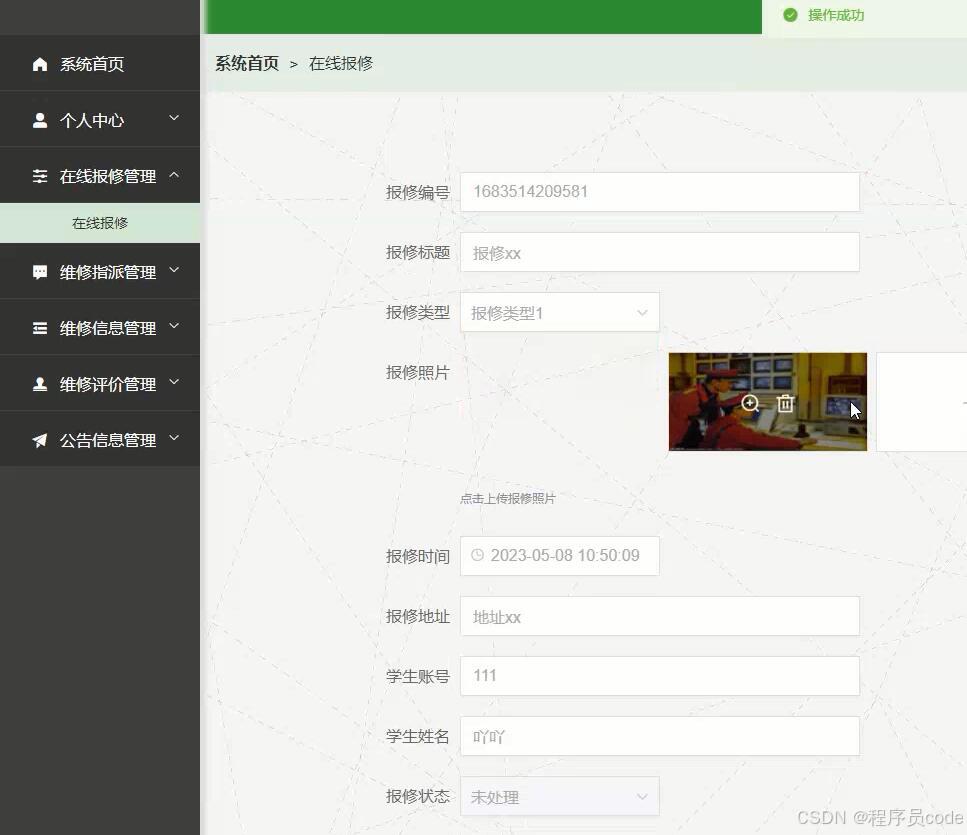The height and width of the screenshot is (835, 967).
Task: Click the magnifier zoom icon on repair photo
Action: (750, 404)
